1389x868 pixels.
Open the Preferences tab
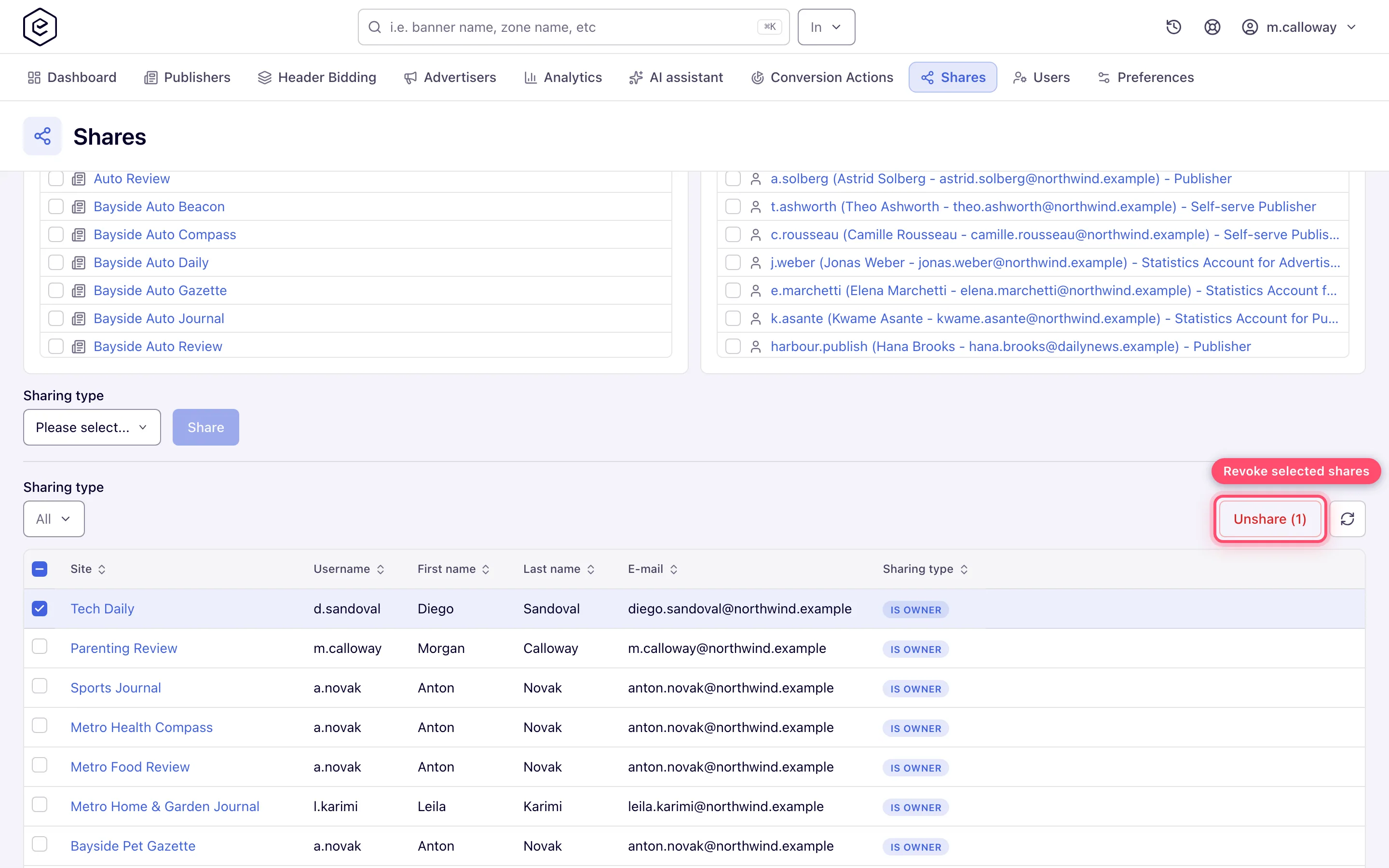1145,78
